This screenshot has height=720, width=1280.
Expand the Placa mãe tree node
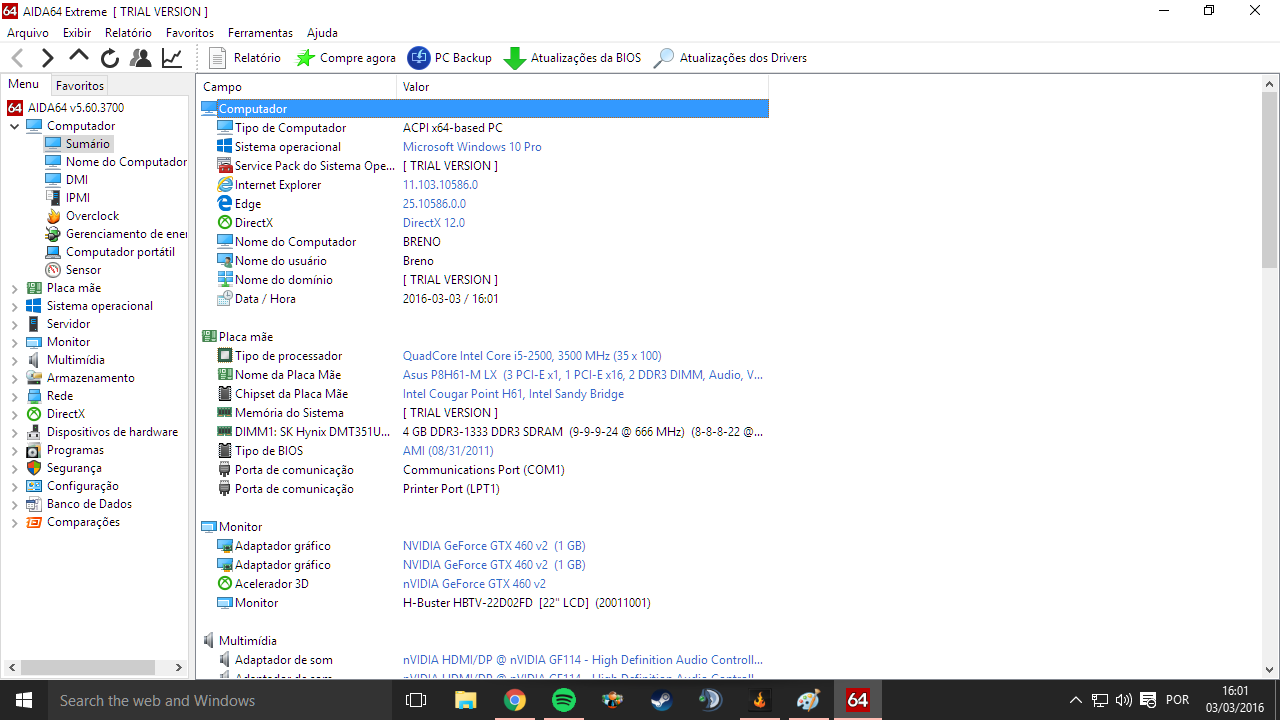coord(15,288)
